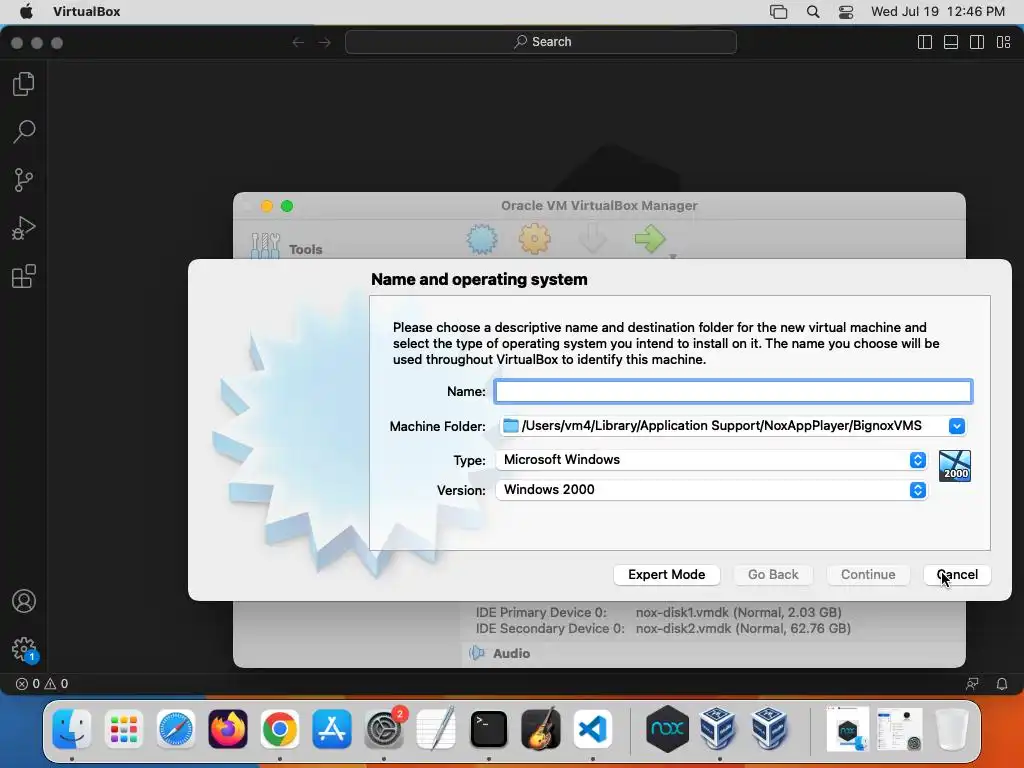Click the Name input field
The width and height of the screenshot is (1024, 768).
(733, 391)
